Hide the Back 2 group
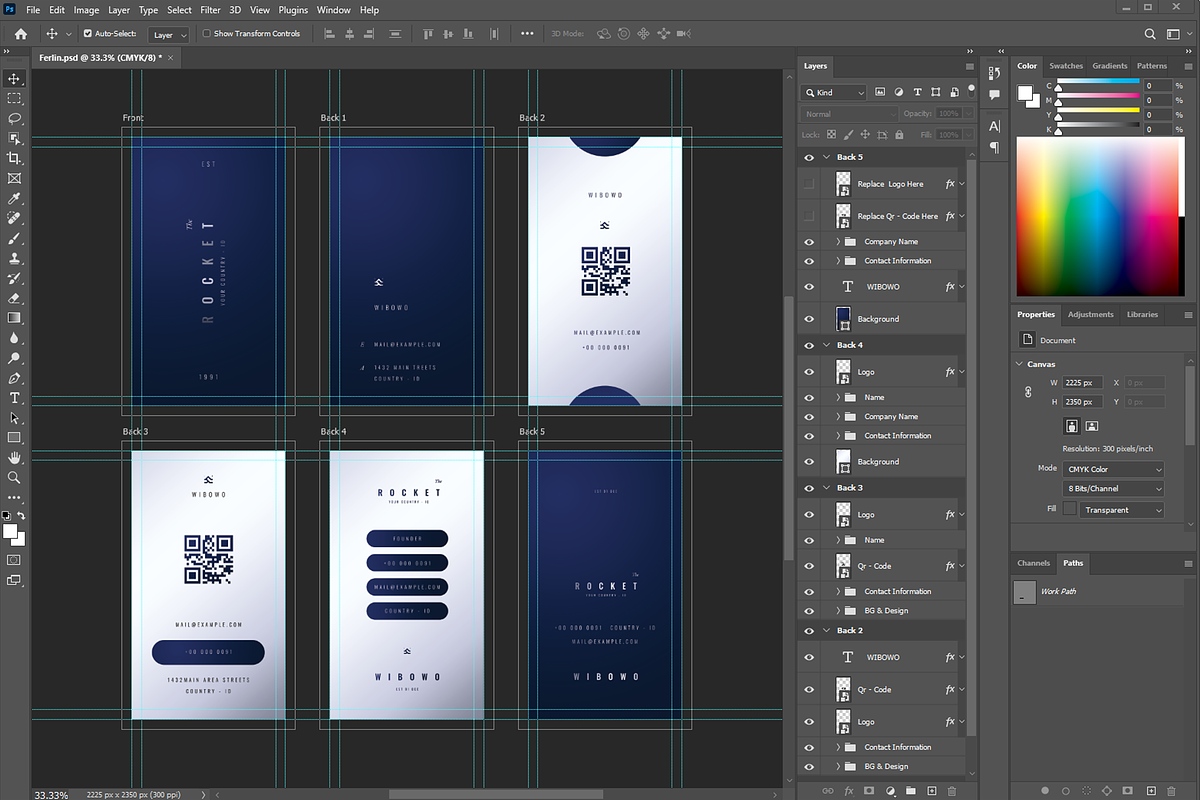1200x800 pixels. (x=809, y=631)
